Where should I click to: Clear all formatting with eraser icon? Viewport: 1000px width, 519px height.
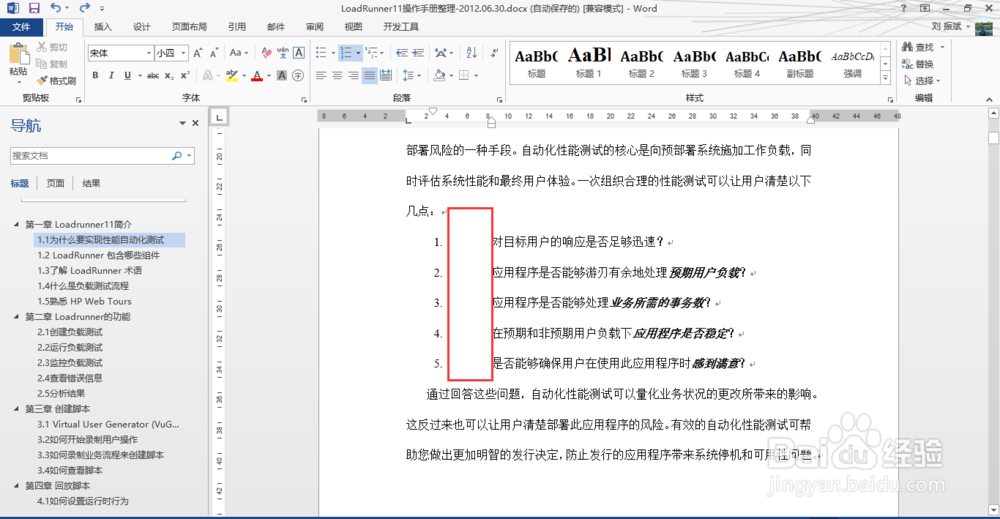click(267, 53)
